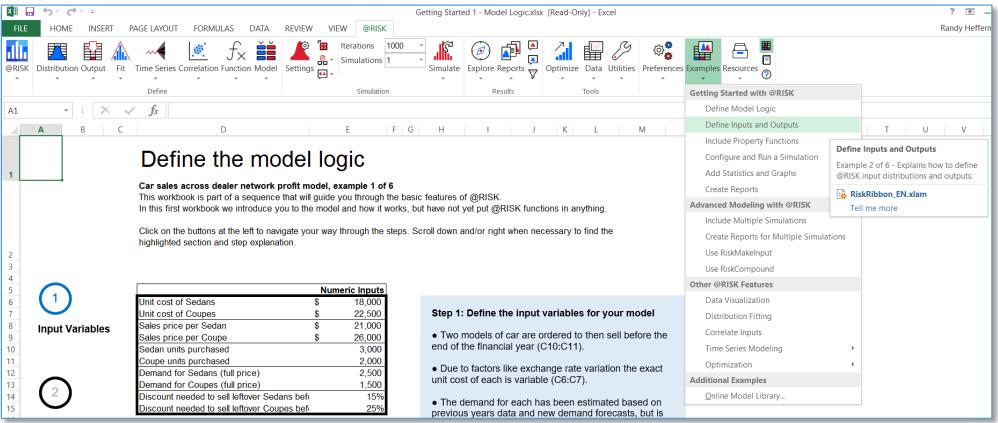Open the Simulations count dropdown
Image resolution: width=998 pixels, height=423 pixels.
pyautogui.click(x=421, y=60)
